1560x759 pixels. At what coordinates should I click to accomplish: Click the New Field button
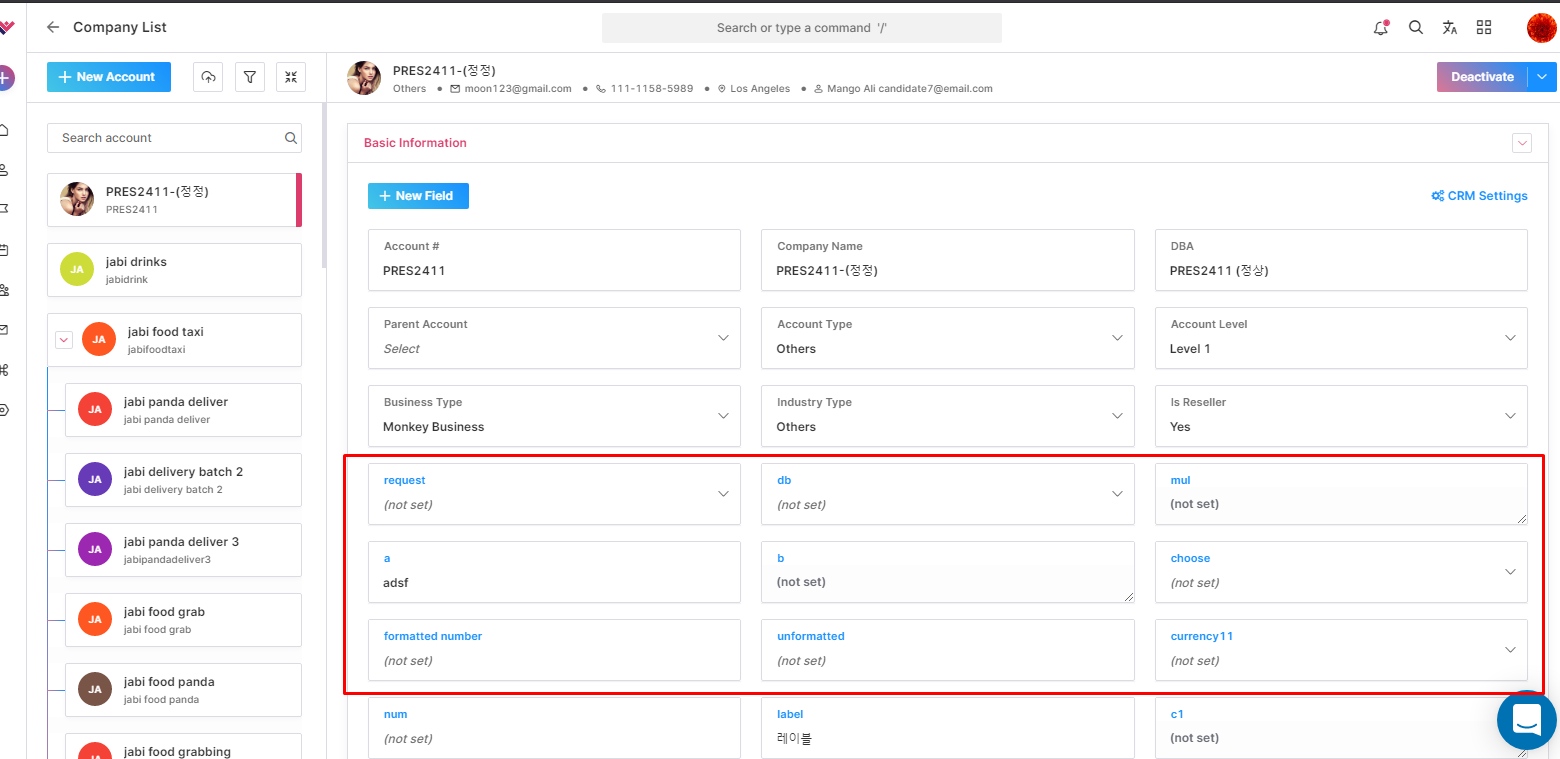pyautogui.click(x=418, y=196)
